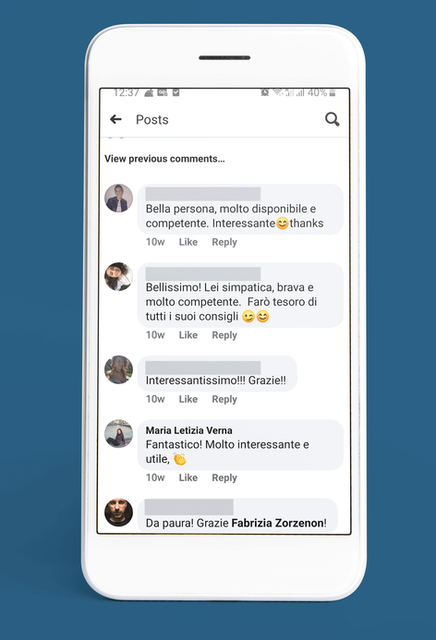Open avatar beside 'Interessantissimo!!!' comment
This screenshot has width=436, height=640.
pyautogui.click(x=118, y=370)
